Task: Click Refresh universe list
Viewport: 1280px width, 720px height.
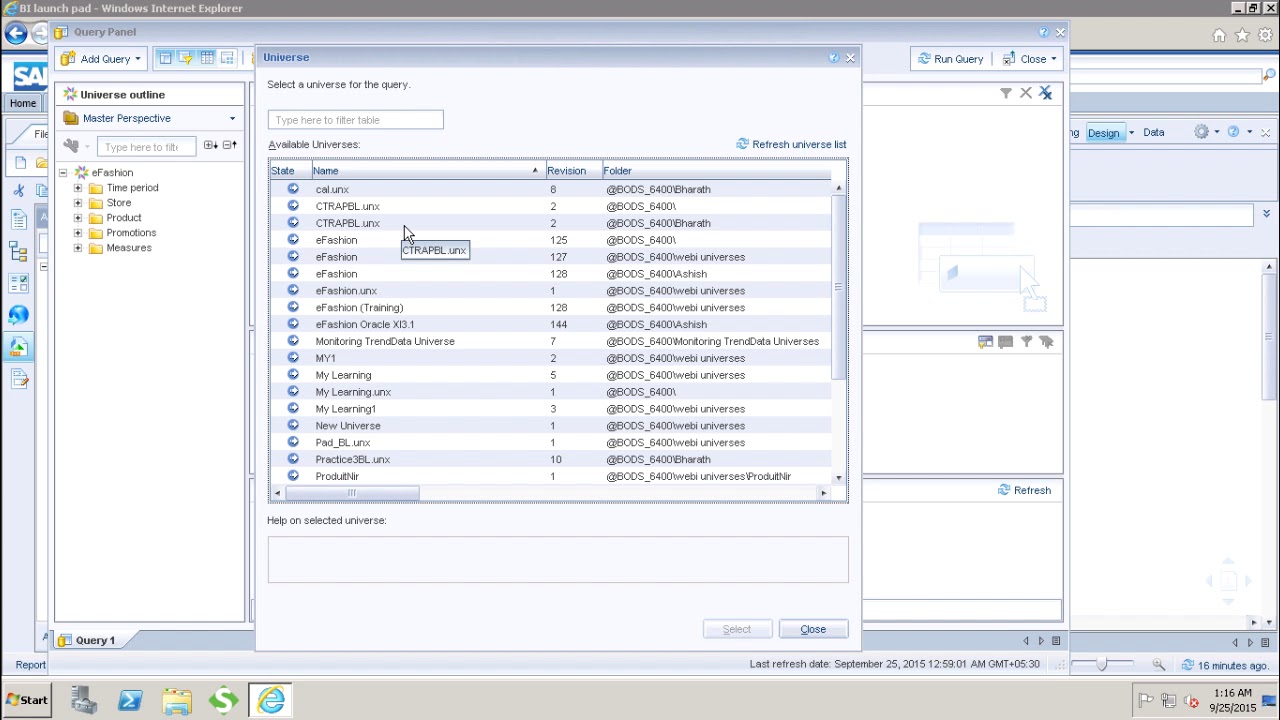Action: [x=791, y=144]
